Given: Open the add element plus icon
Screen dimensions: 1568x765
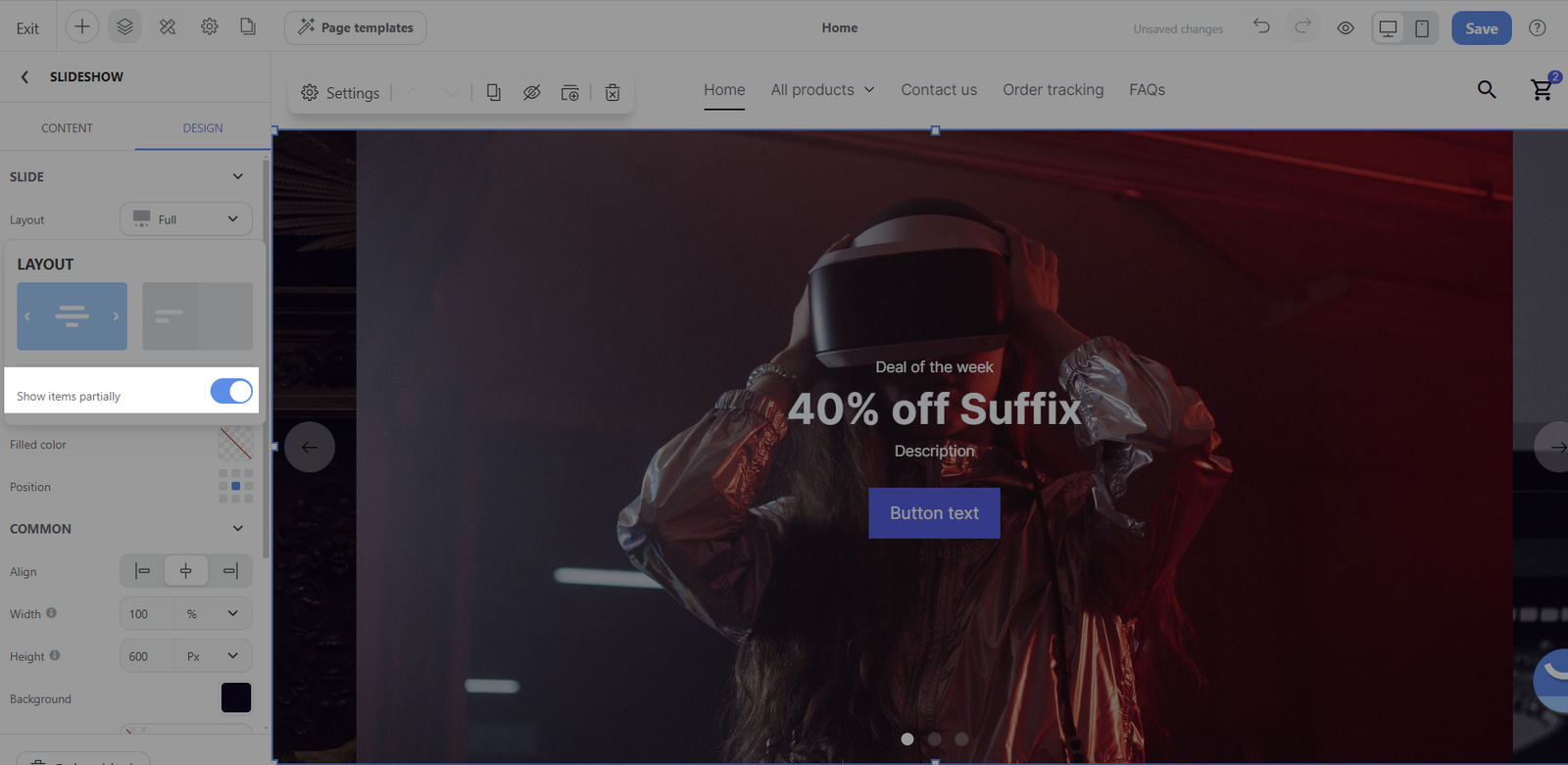Looking at the screenshot, I should click(x=82, y=27).
